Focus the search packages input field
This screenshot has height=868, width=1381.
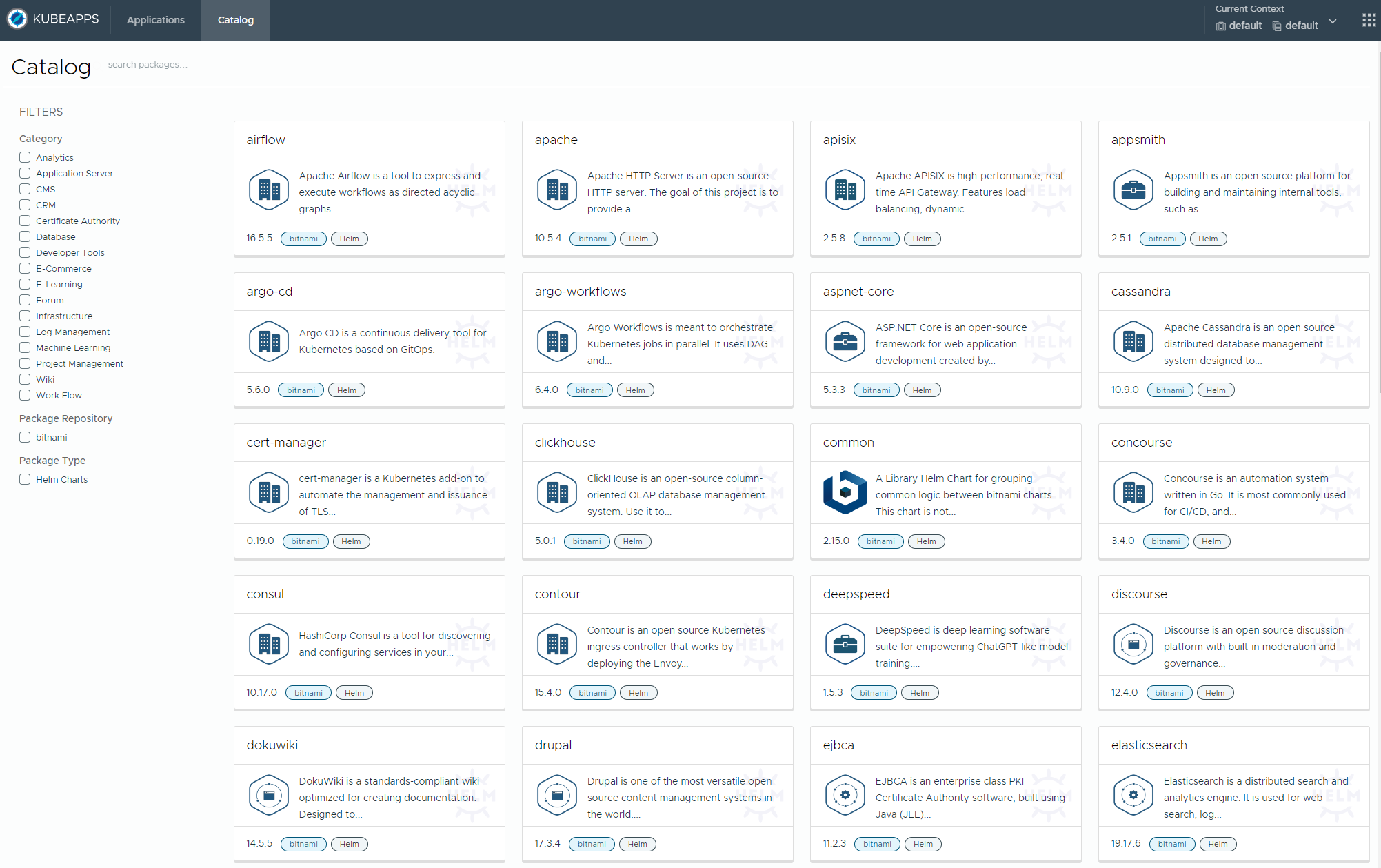161,65
